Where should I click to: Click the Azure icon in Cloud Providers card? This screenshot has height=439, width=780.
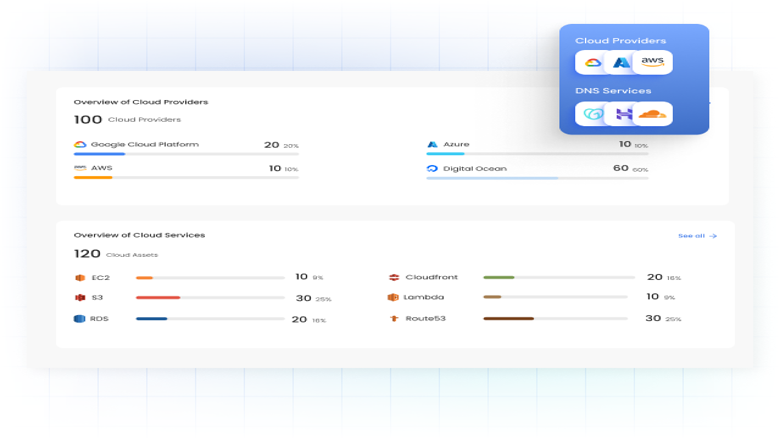pos(621,63)
